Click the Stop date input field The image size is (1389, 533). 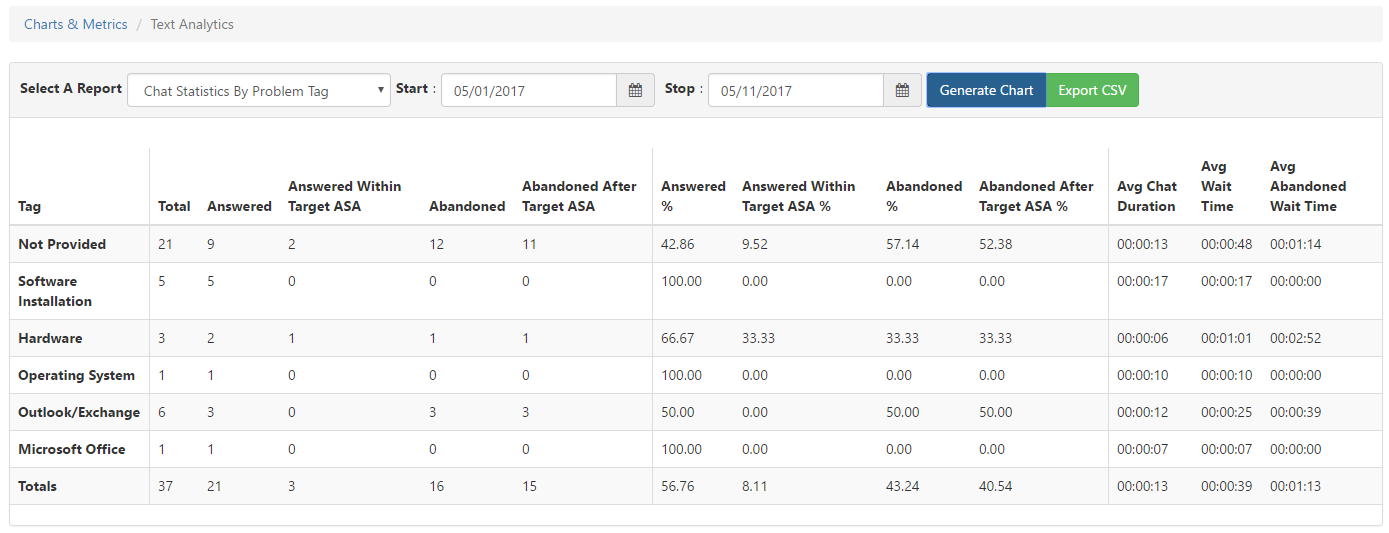[796, 90]
